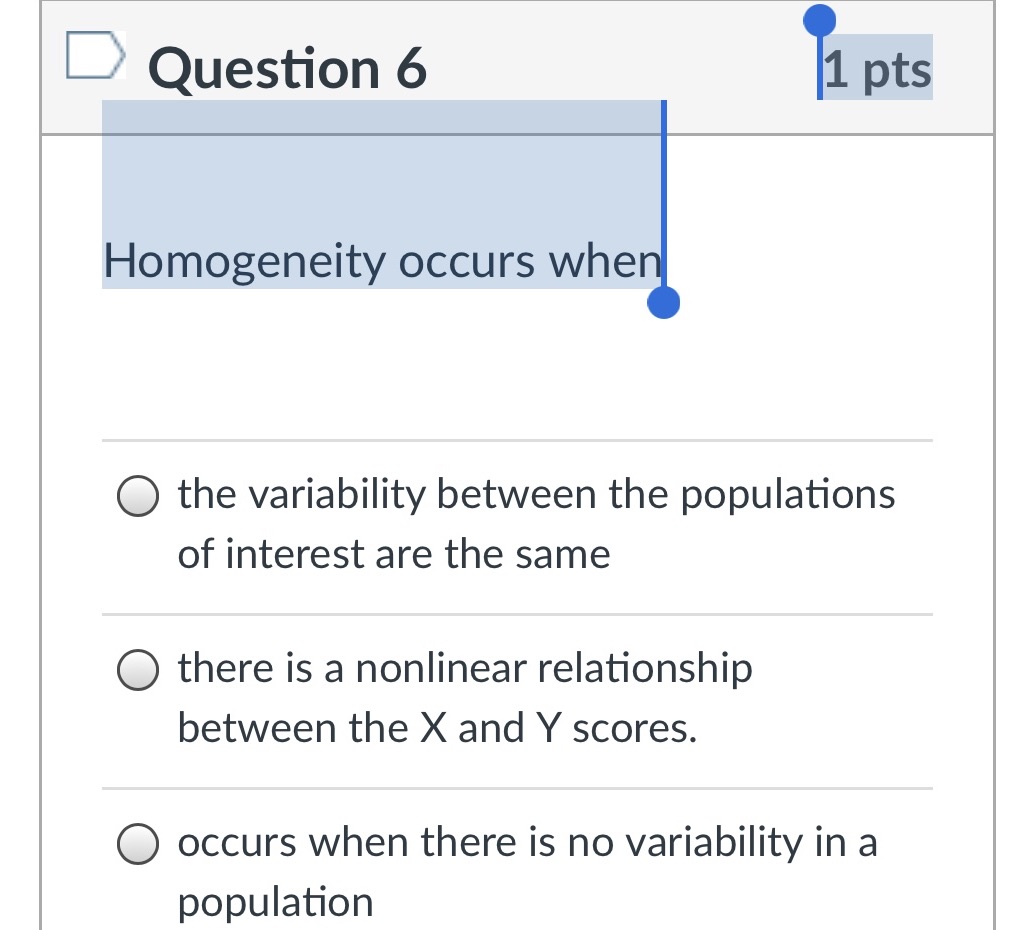This screenshot has width=1035, height=930.
Task: Click the blue dot under the question text
Action: coord(664,301)
